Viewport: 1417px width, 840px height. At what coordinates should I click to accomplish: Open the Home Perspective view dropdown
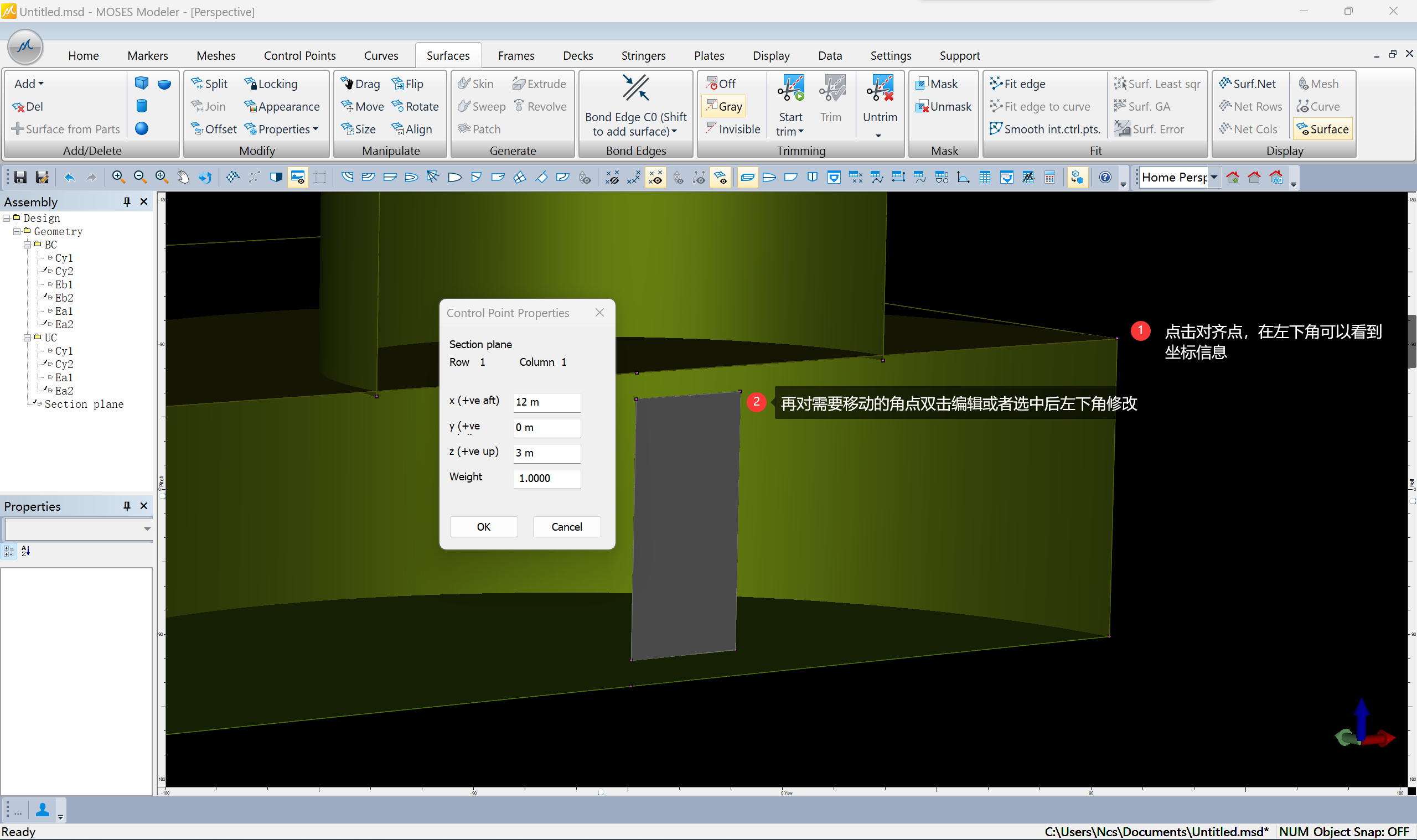click(x=1214, y=178)
